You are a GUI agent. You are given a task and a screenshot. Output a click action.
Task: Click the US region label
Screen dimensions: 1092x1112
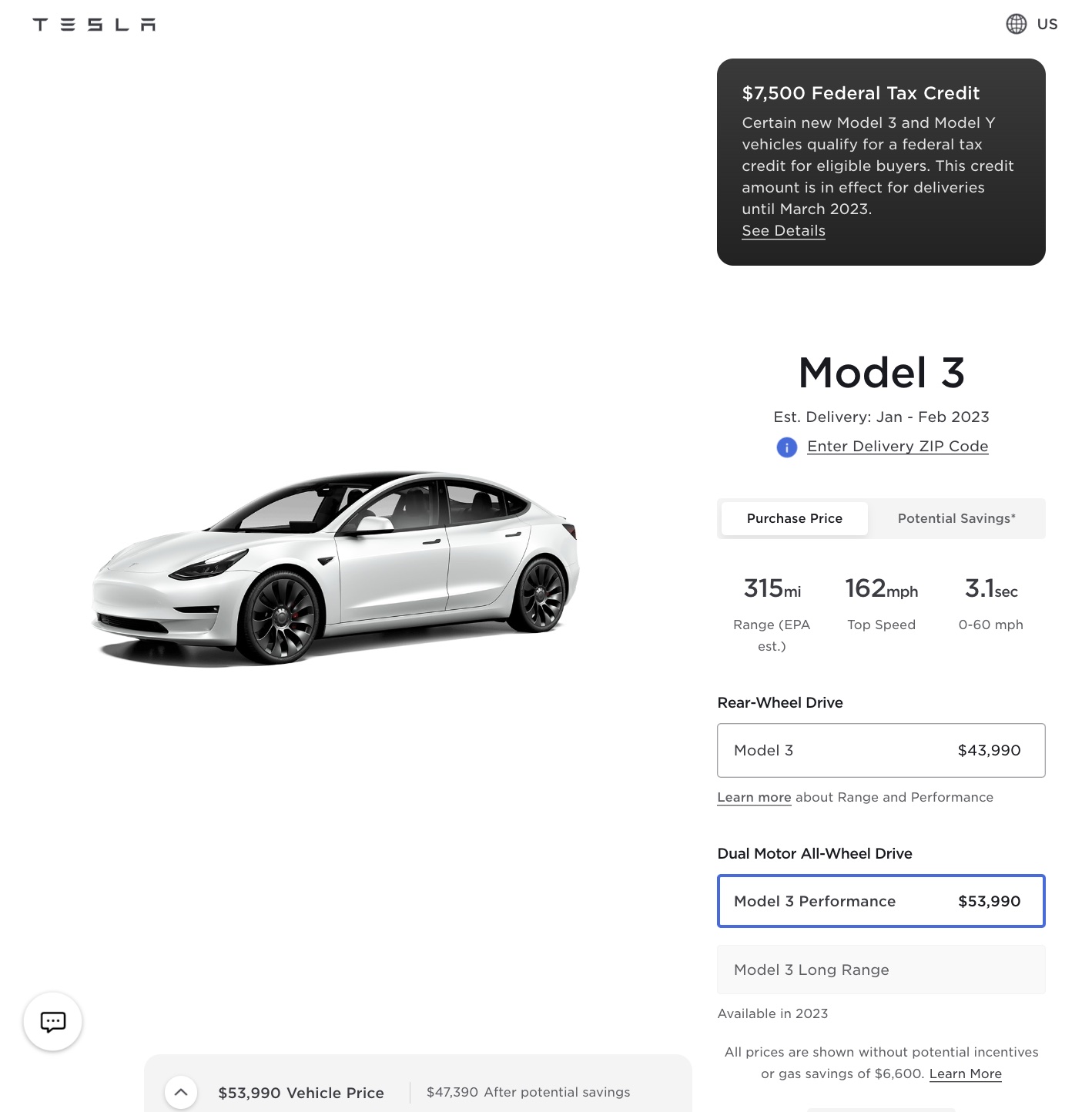(1047, 24)
